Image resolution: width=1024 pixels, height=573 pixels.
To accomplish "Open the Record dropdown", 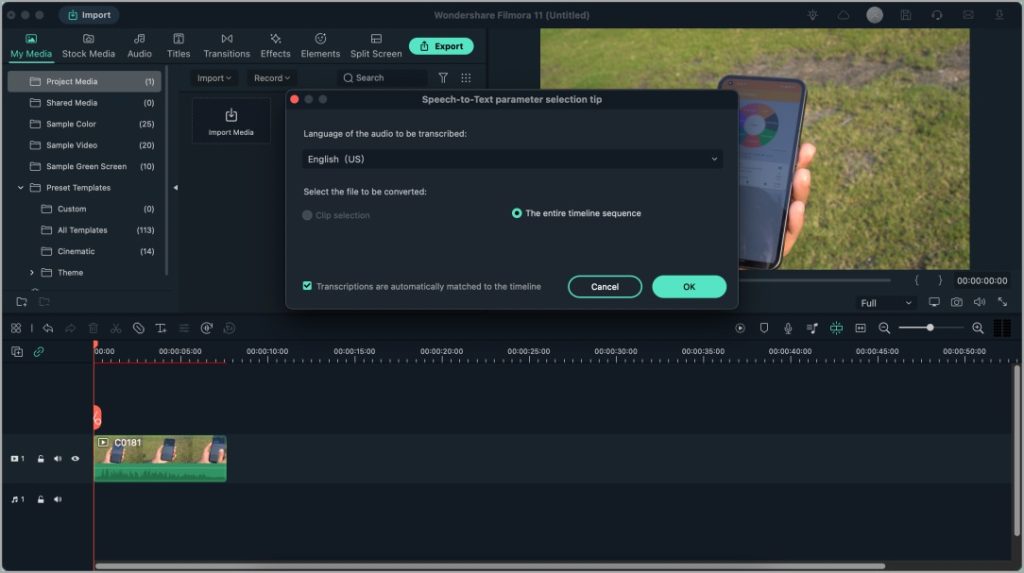I will pyautogui.click(x=272, y=78).
